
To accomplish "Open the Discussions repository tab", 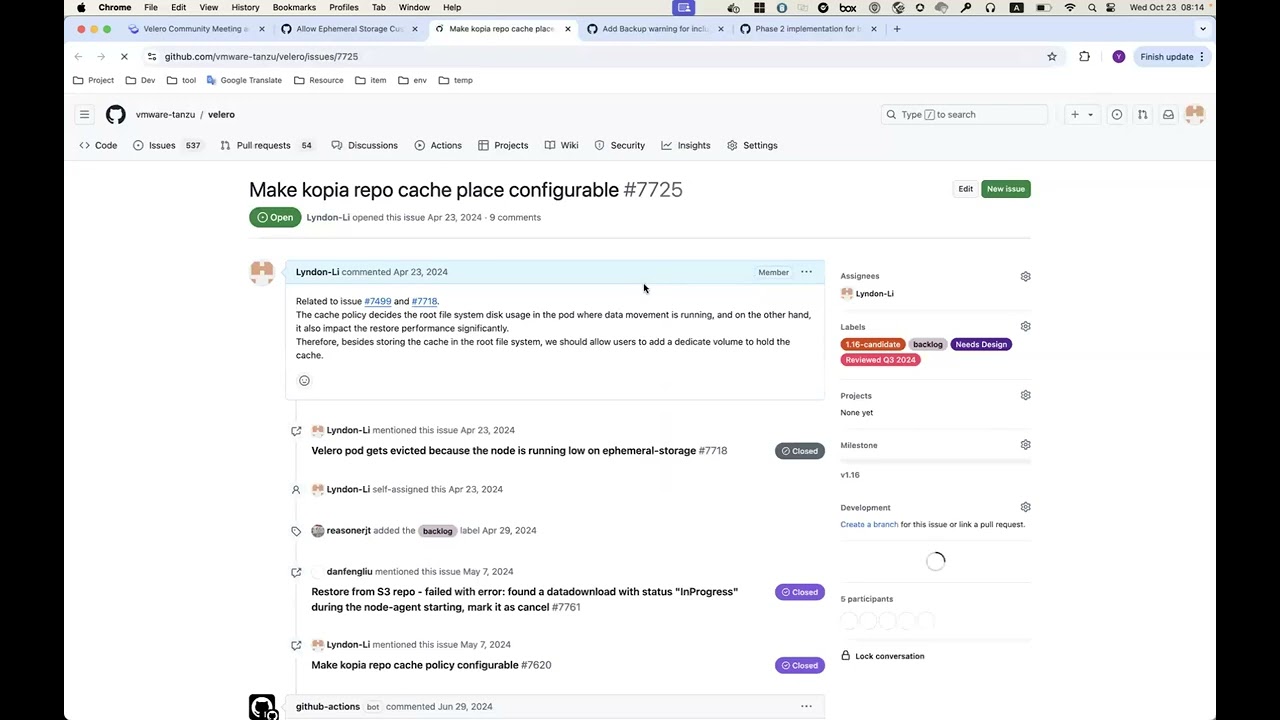I will [364, 146].
